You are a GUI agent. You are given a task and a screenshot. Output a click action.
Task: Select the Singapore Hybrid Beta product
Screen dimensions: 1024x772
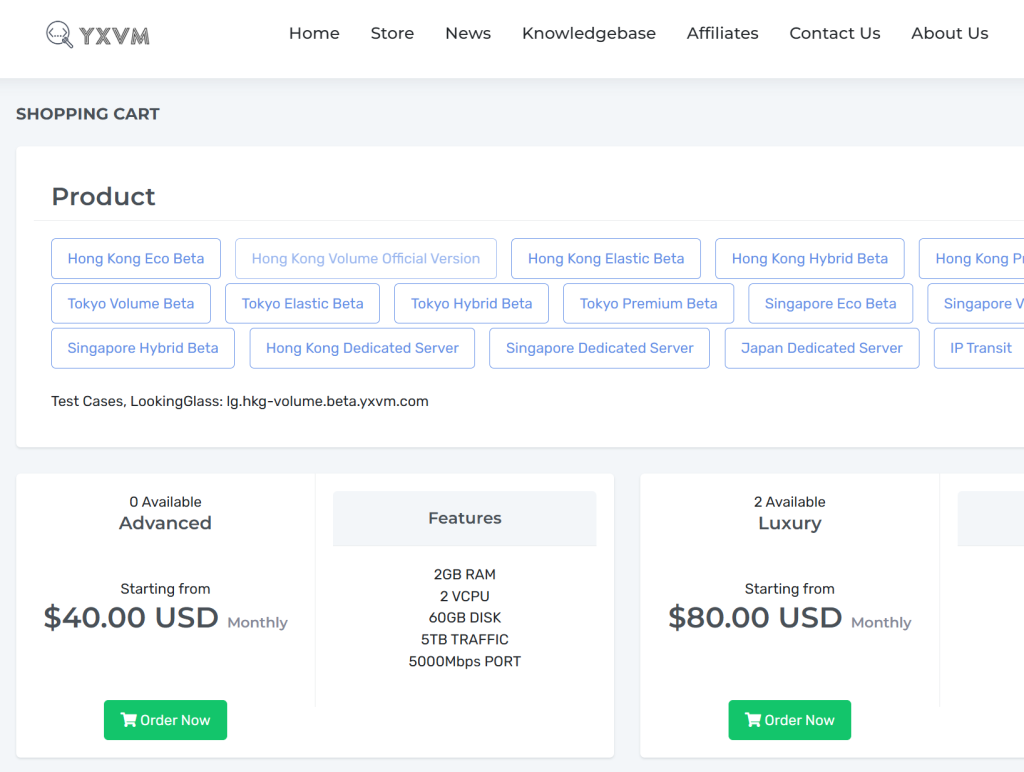143,348
